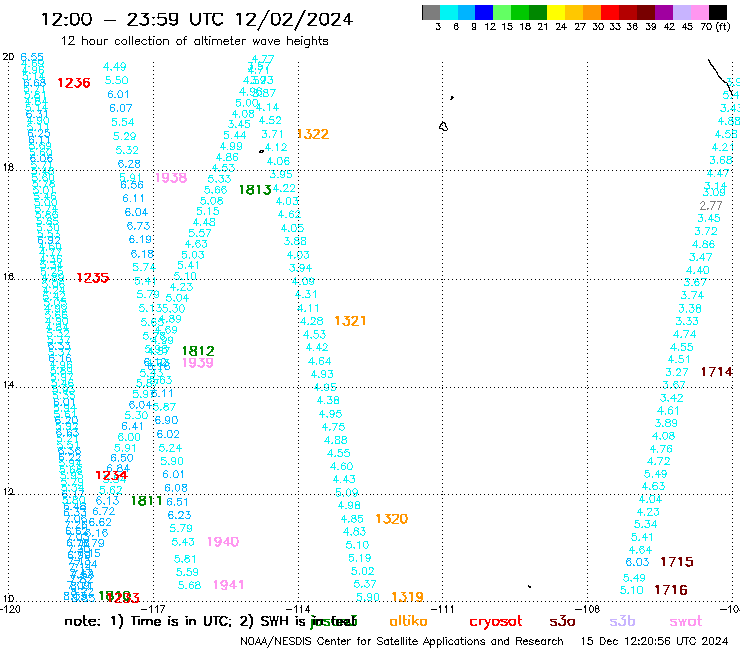
Task: Select the longitude axis label -111
Action: click(442, 609)
